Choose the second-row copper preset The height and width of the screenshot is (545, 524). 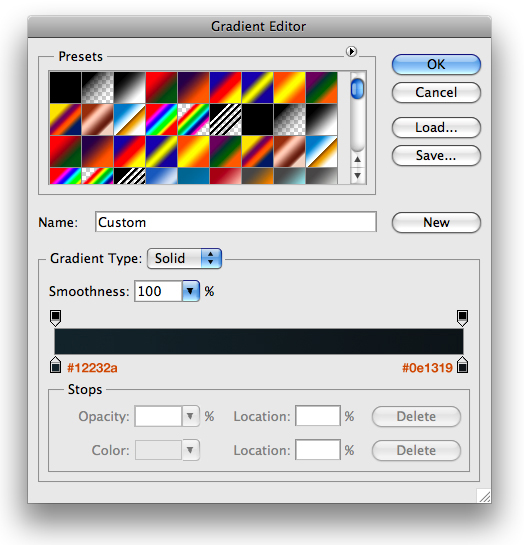point(97,120)
